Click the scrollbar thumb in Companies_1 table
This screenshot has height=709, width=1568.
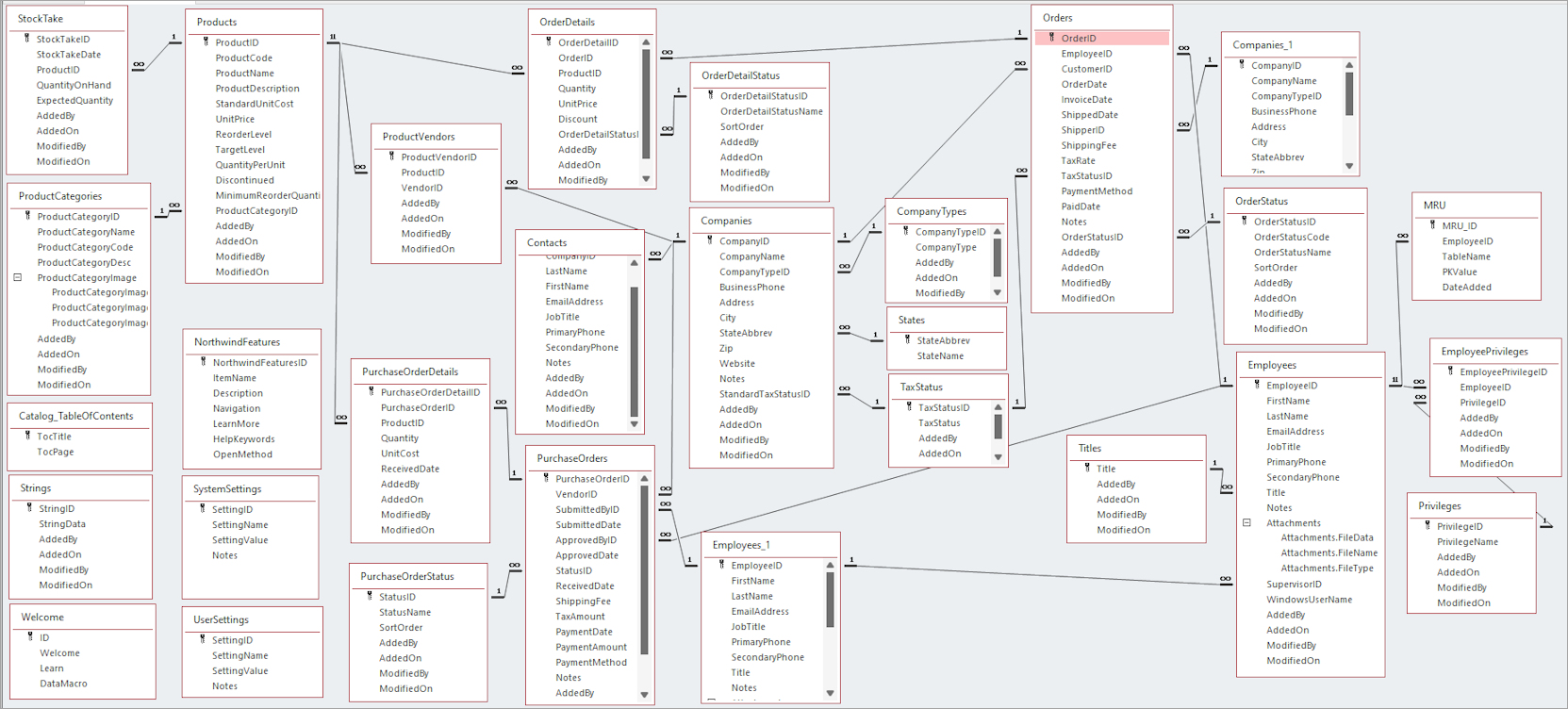coord(1349,93)
